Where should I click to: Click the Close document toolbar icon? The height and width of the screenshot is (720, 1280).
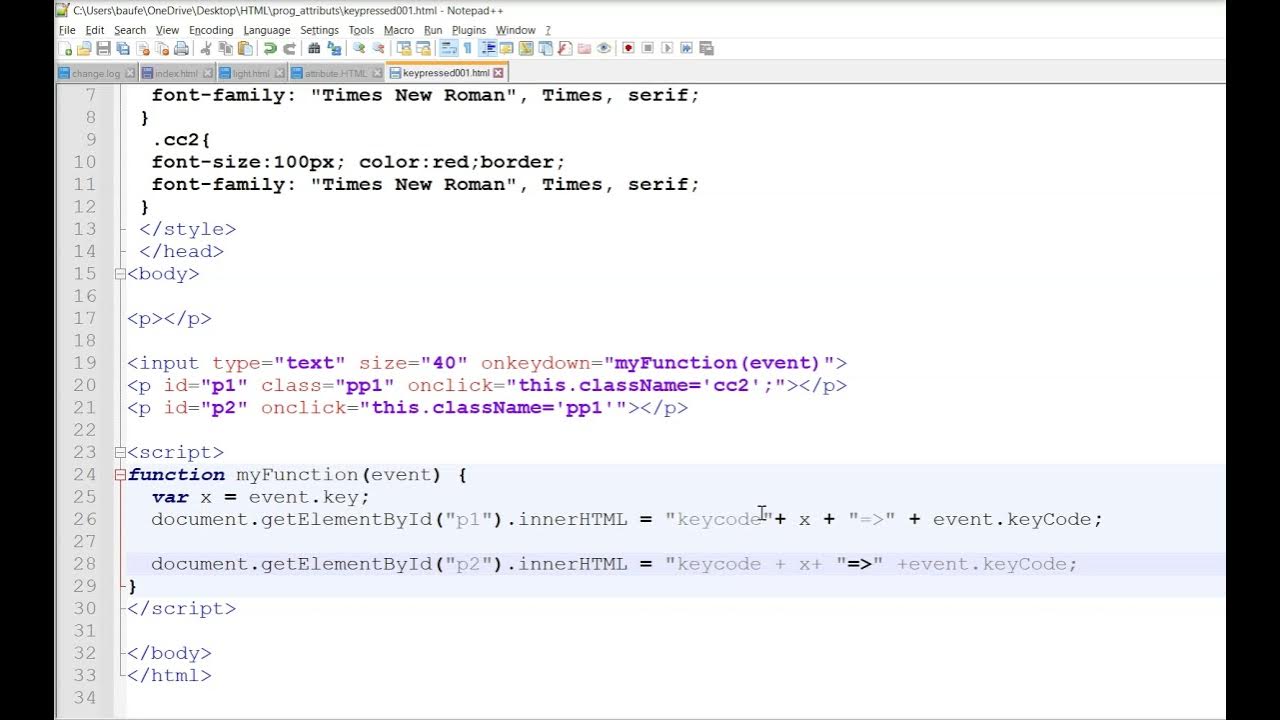[x=142, y=48]
